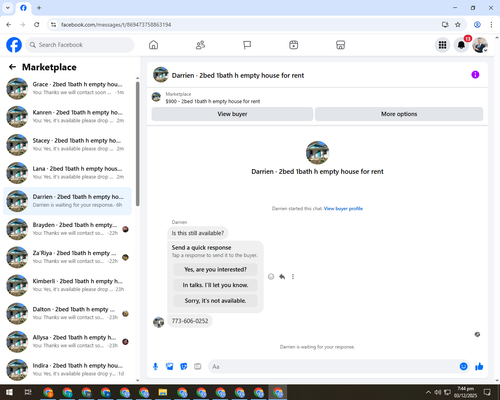Click the $900 listing title in header
The height and width of the screenshot is (400, 500).
pos(213,101)
